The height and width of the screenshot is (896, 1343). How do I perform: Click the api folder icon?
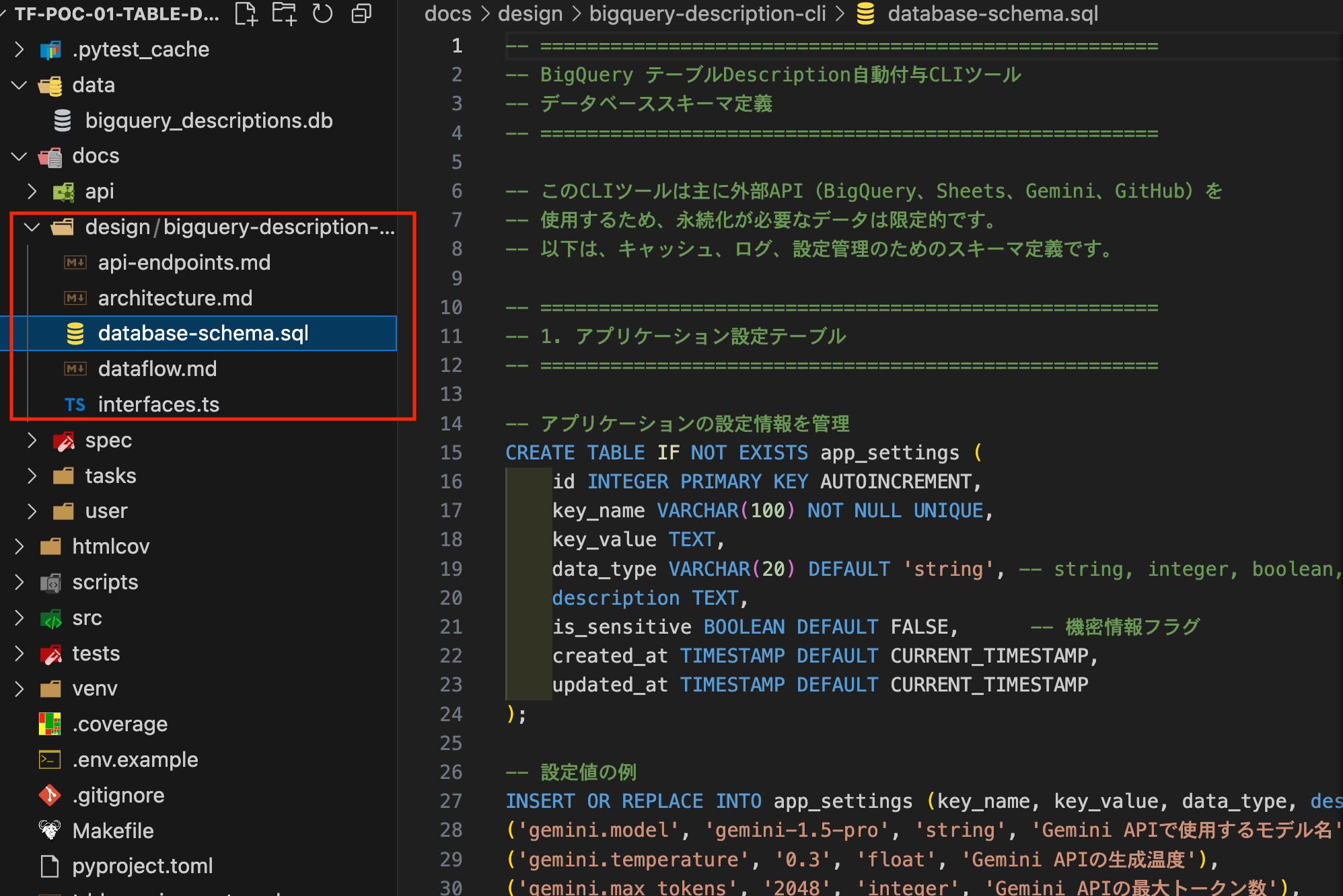[63, 192]
